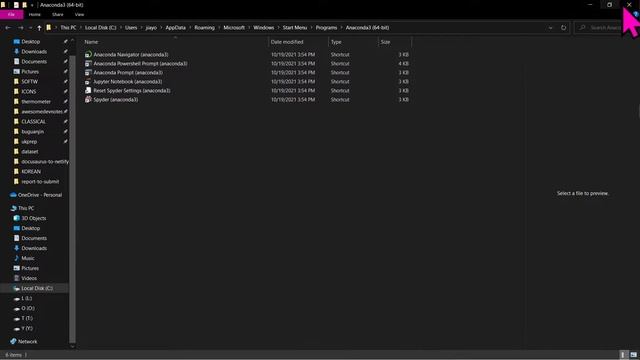
Task: Open the View ribbon tab
Action: pos(79,14)
